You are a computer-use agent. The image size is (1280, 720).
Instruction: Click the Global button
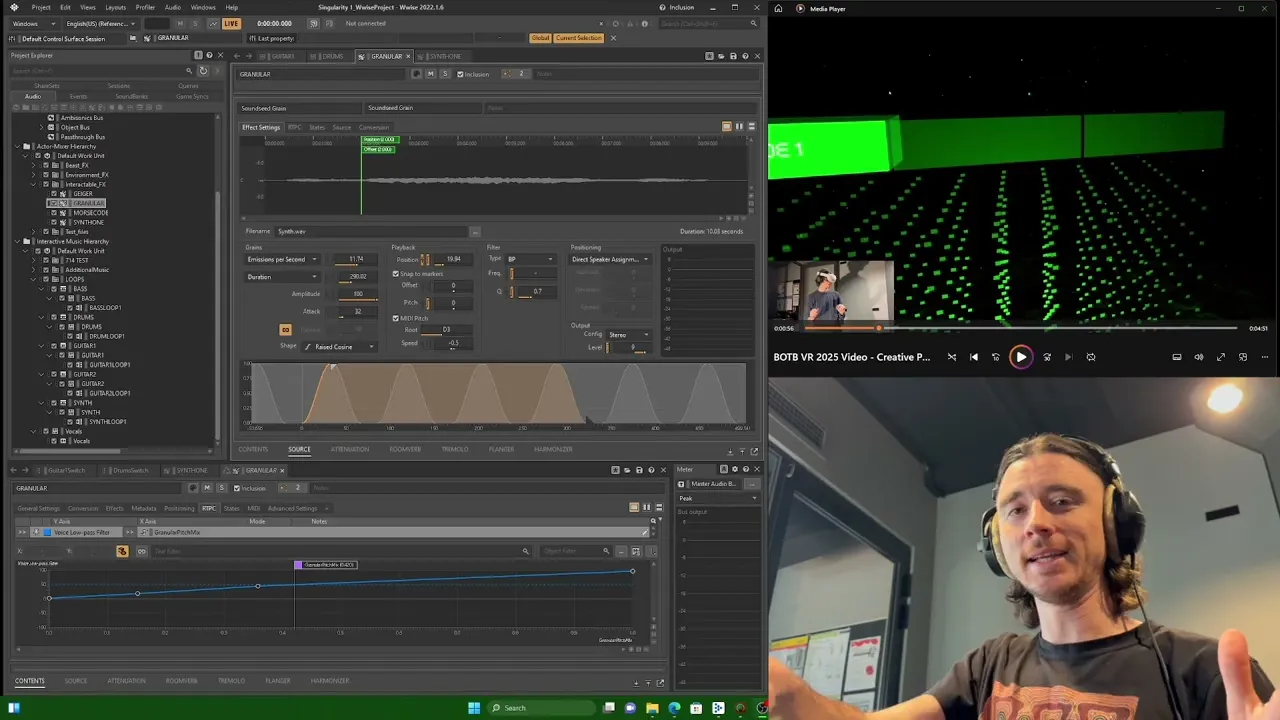(x=540, y=38)
